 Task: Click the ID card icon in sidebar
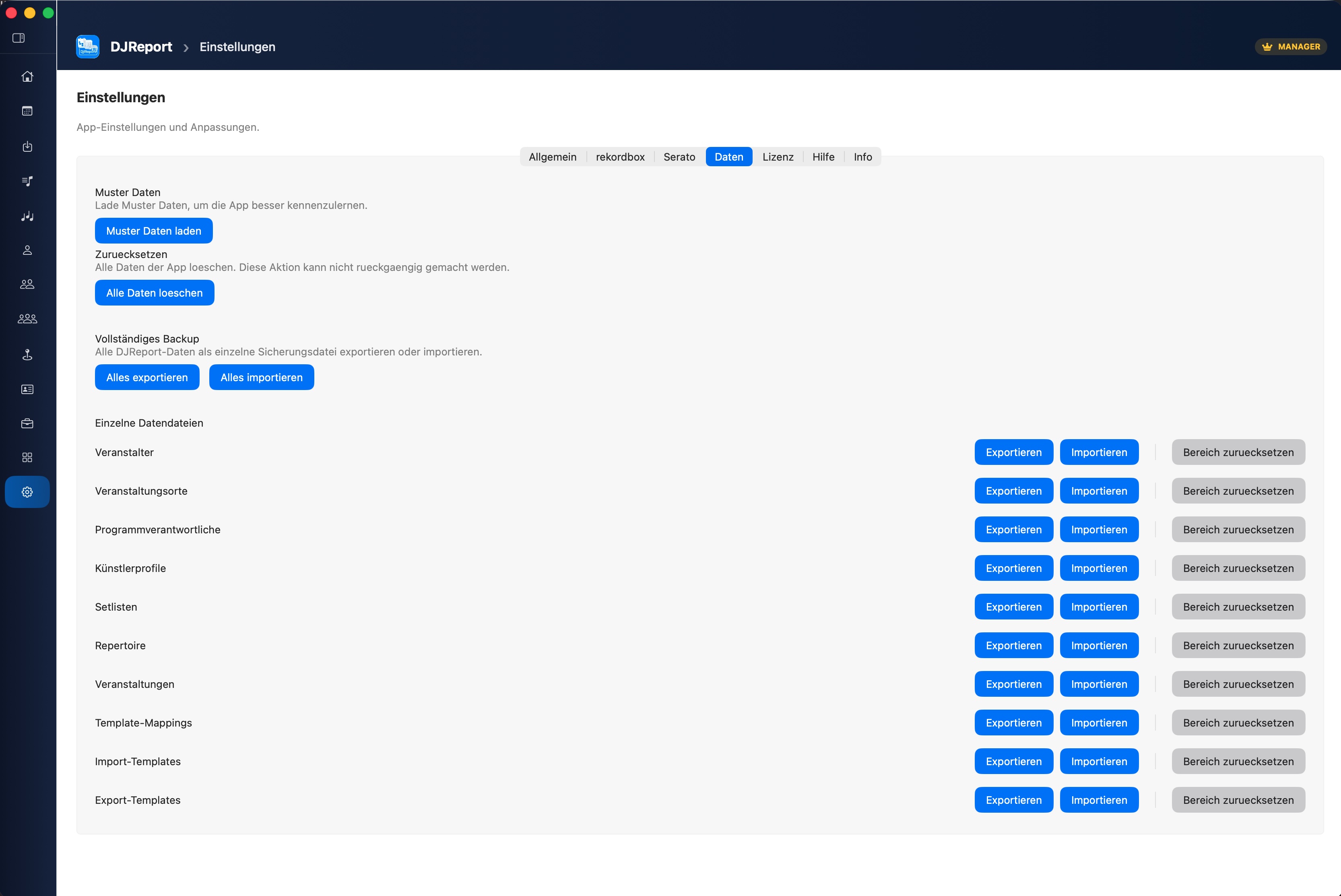click(27, 389)
